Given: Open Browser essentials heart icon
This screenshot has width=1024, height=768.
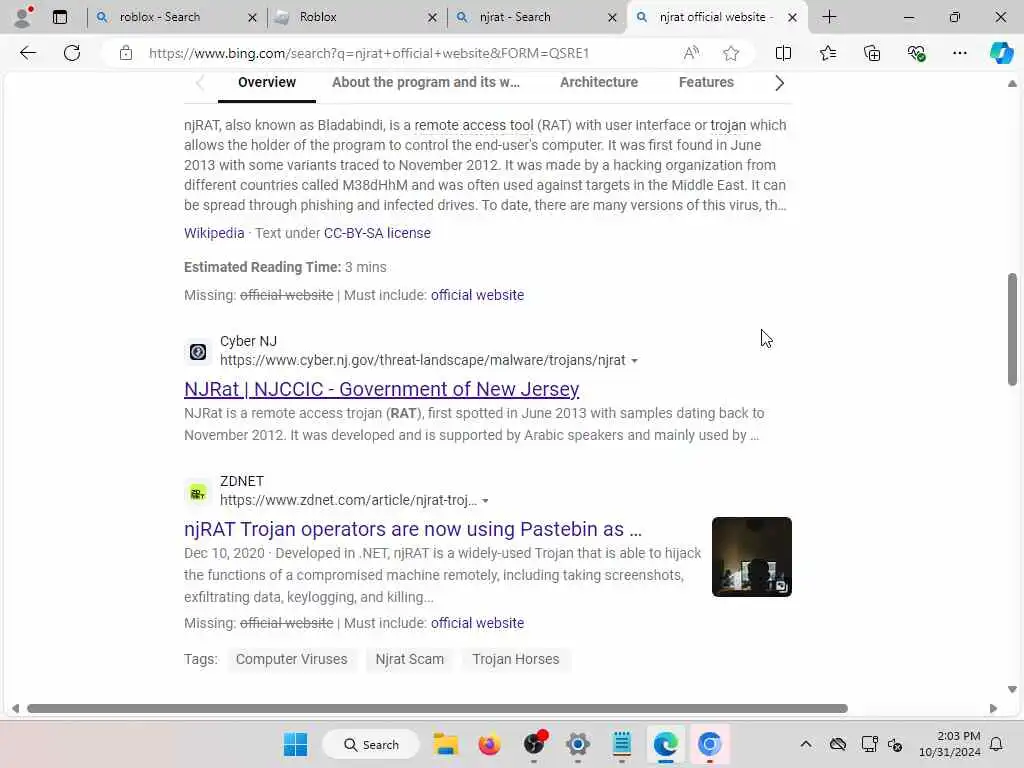Looking at the screenshot, I should click(916, 53).
